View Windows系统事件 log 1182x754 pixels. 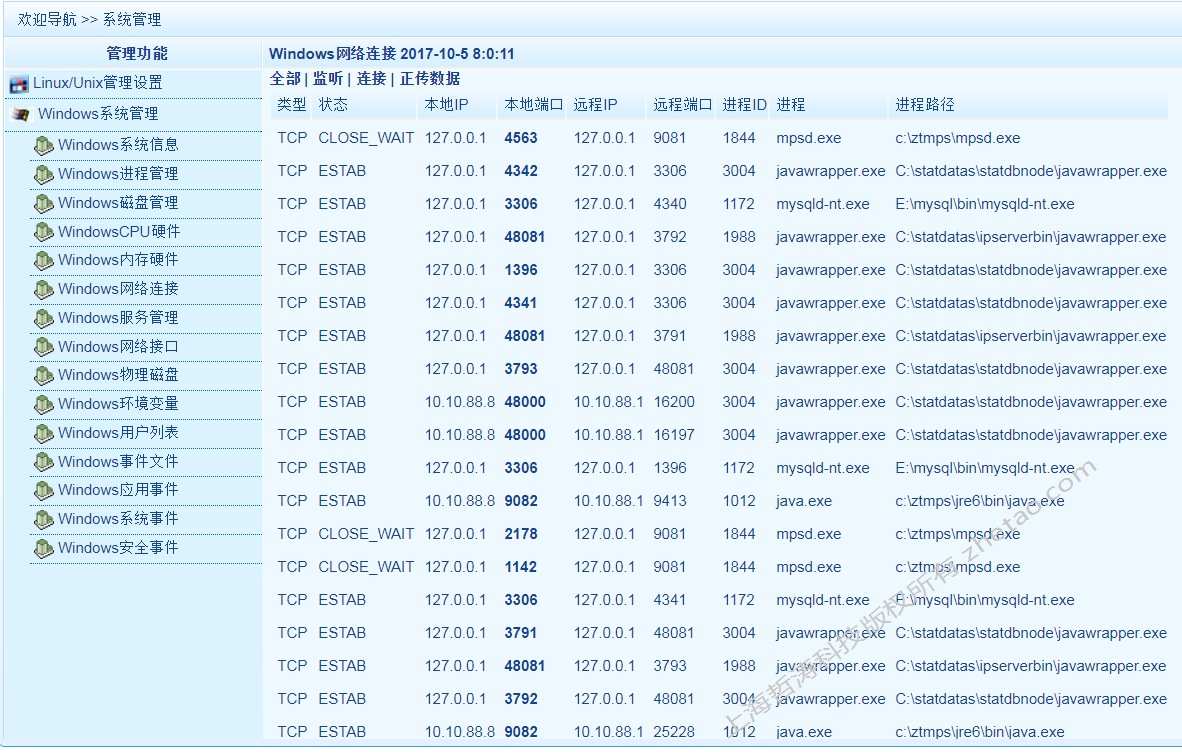[x=118, y=519]
